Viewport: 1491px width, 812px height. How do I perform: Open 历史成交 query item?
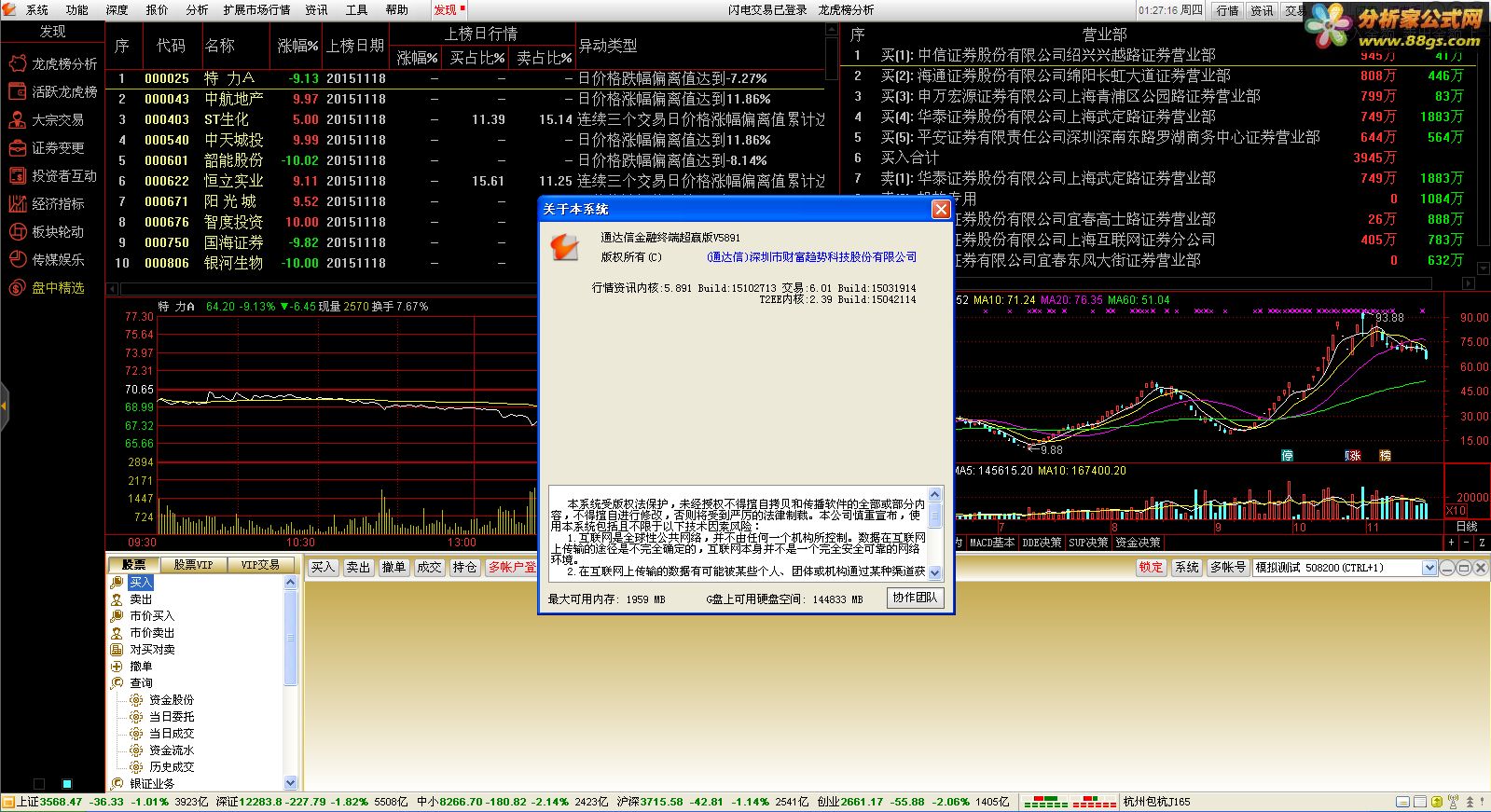pos(172,767)
